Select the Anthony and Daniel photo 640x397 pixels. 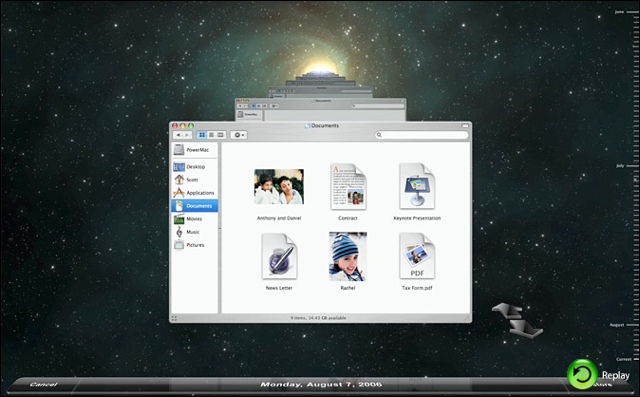(x=279, y=187)
